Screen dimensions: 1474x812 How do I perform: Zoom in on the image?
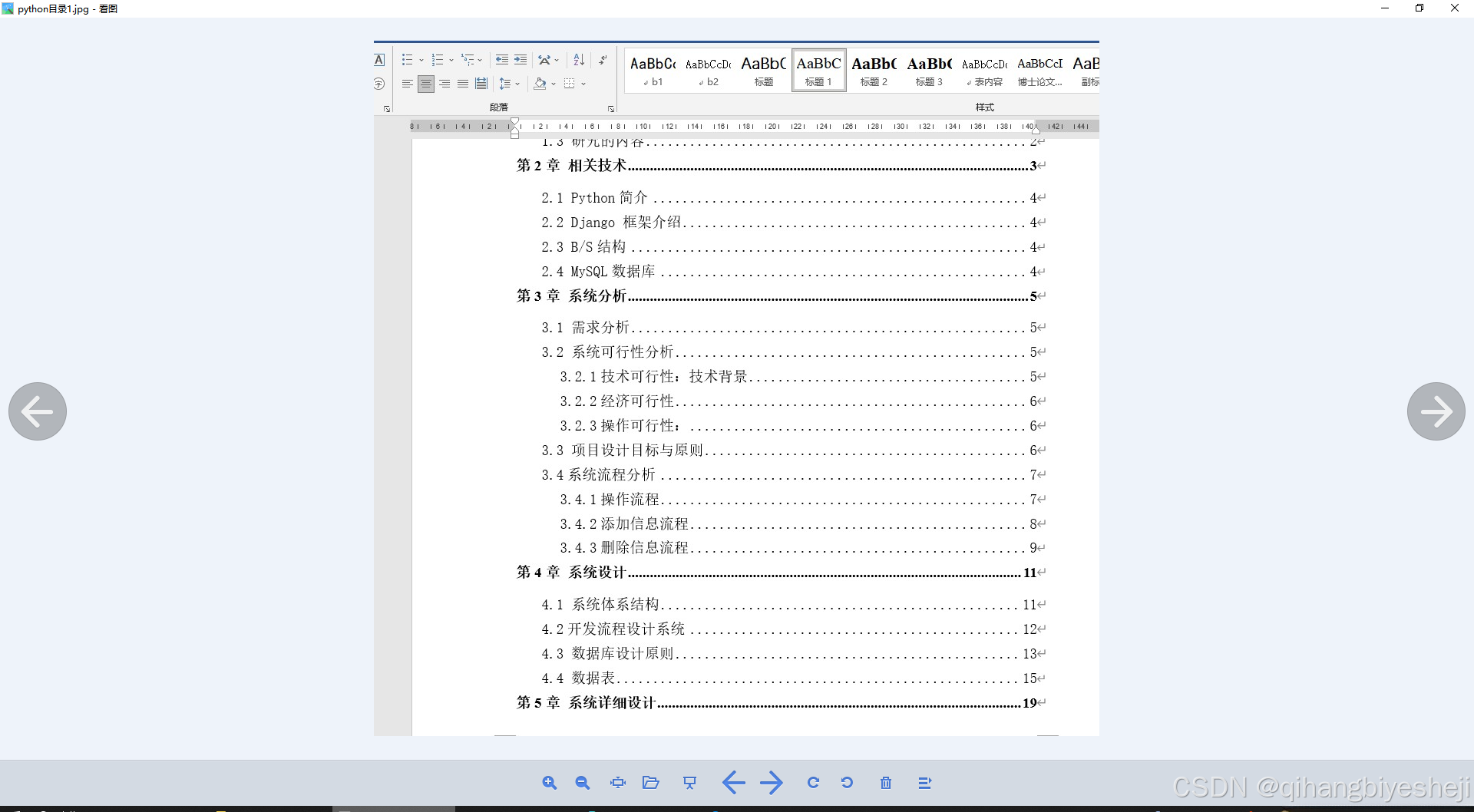coord(550,782)
